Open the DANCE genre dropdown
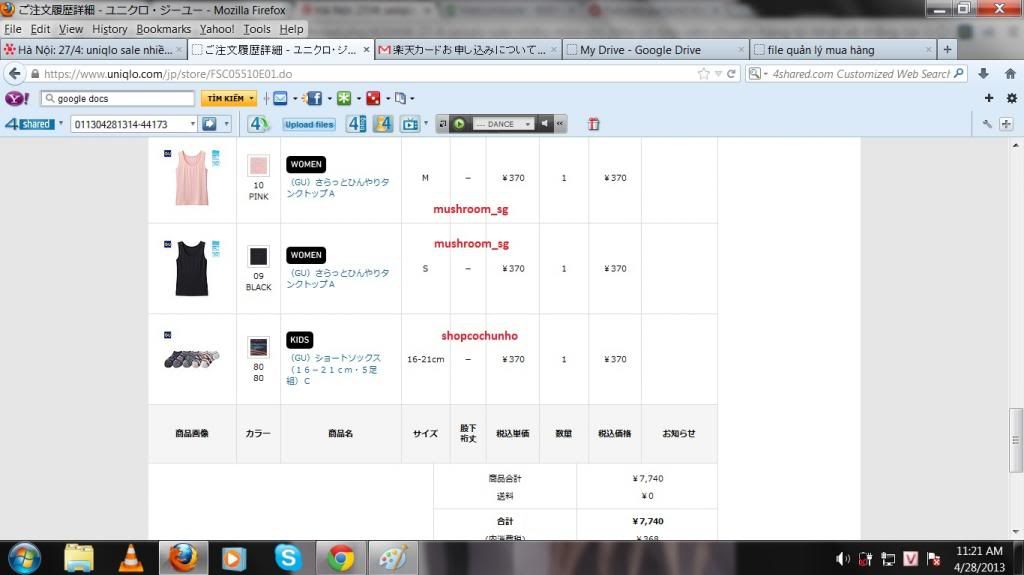Image resolution: width=1024 pixels, height=575 pixels. coord(529,124)
